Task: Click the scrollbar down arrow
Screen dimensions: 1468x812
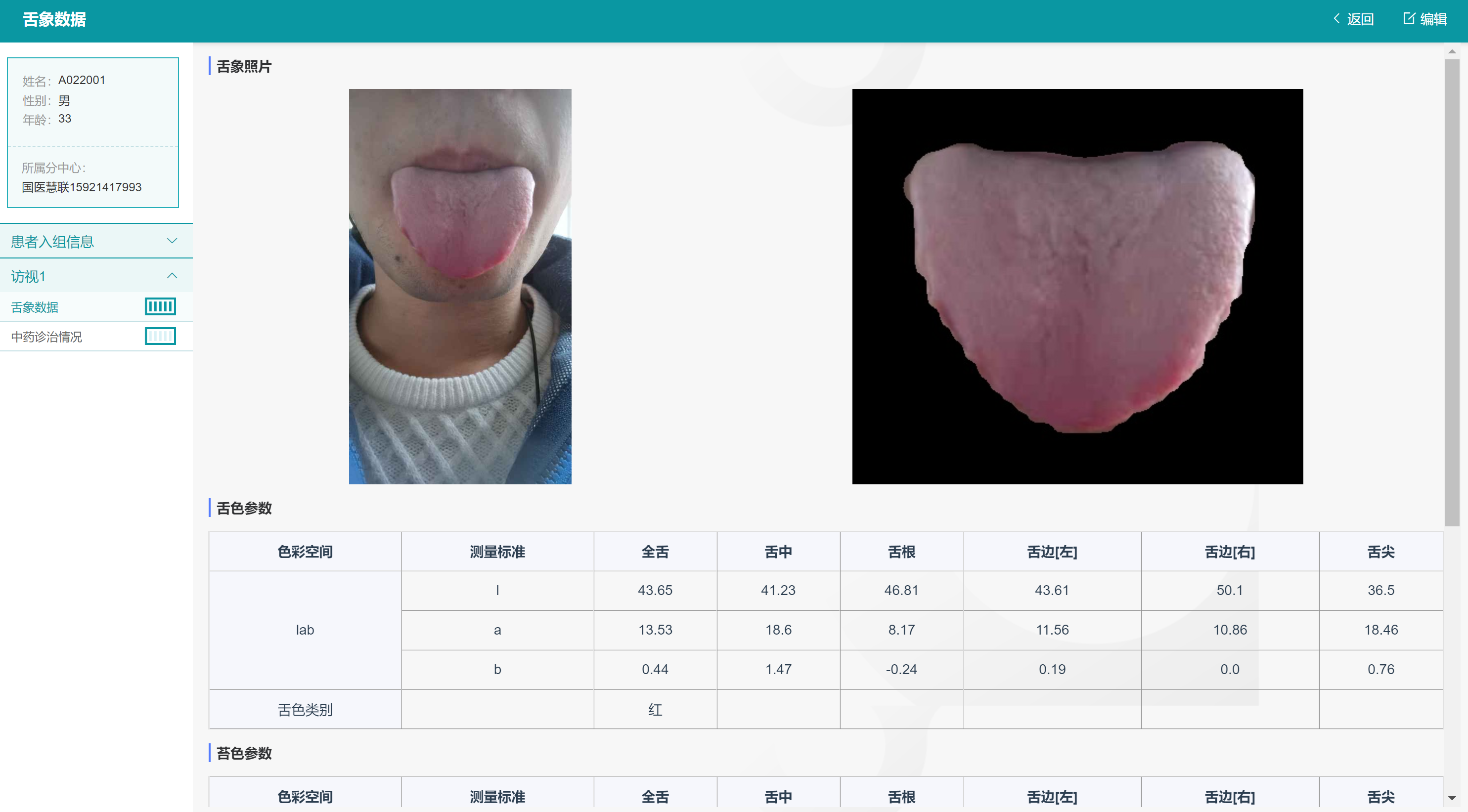Action: (x=1452, y=798)
